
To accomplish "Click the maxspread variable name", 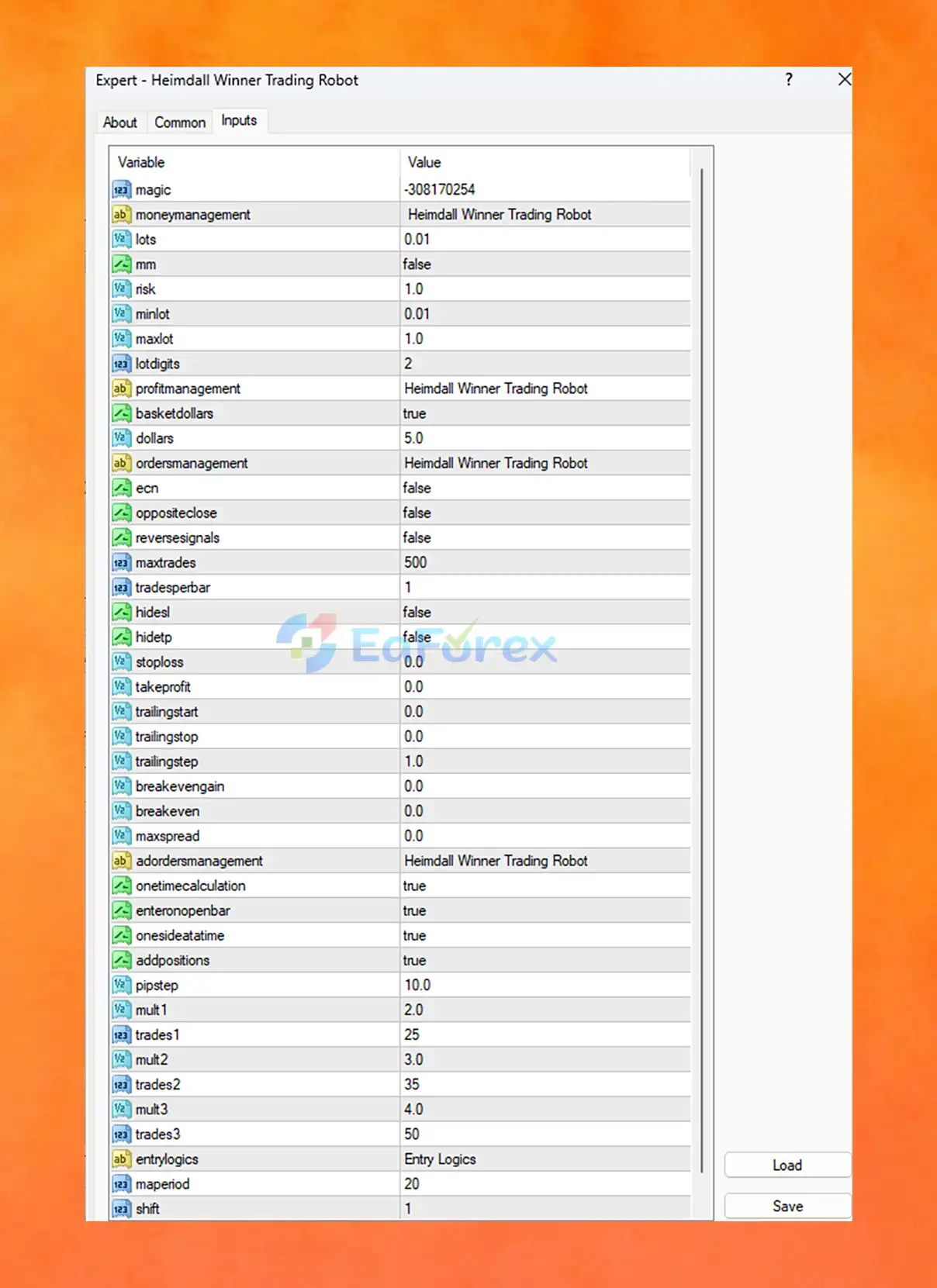I will tap(168, 836).
